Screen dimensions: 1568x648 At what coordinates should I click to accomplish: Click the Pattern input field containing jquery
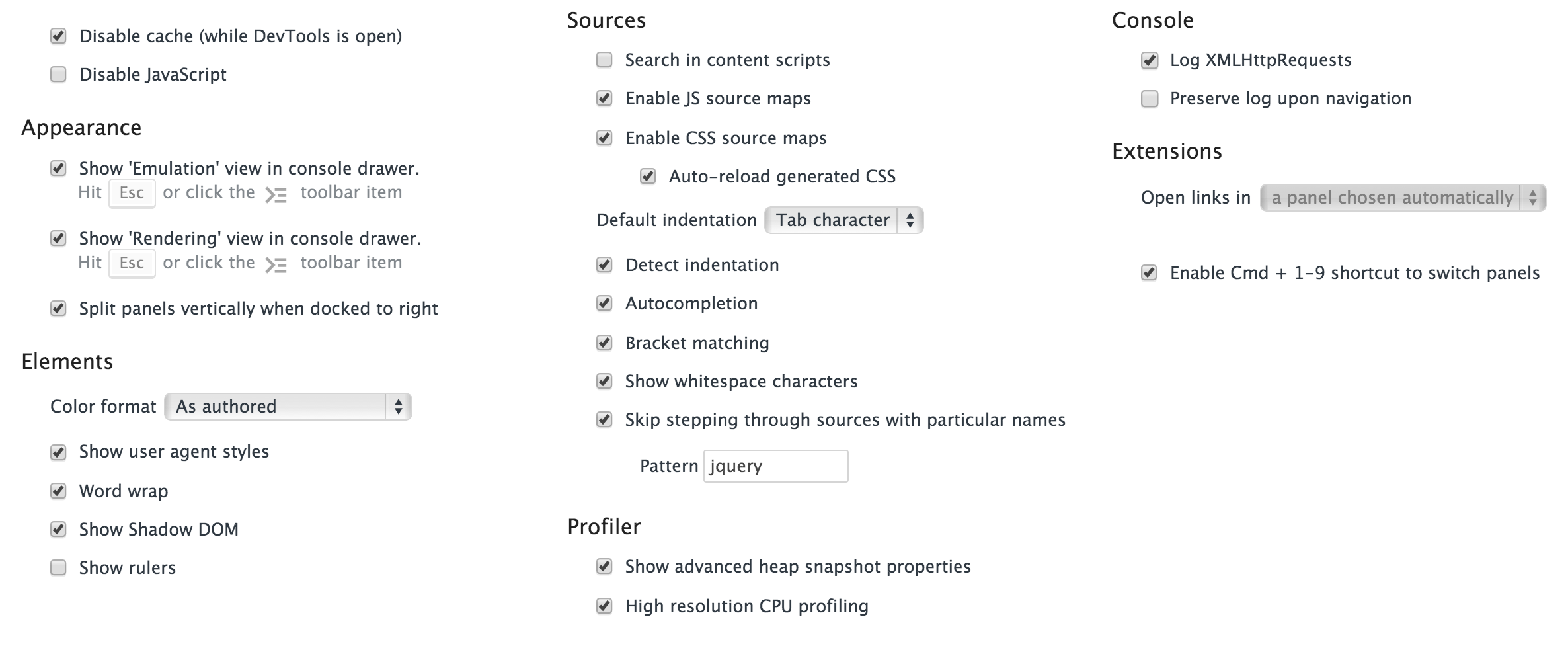776,466
